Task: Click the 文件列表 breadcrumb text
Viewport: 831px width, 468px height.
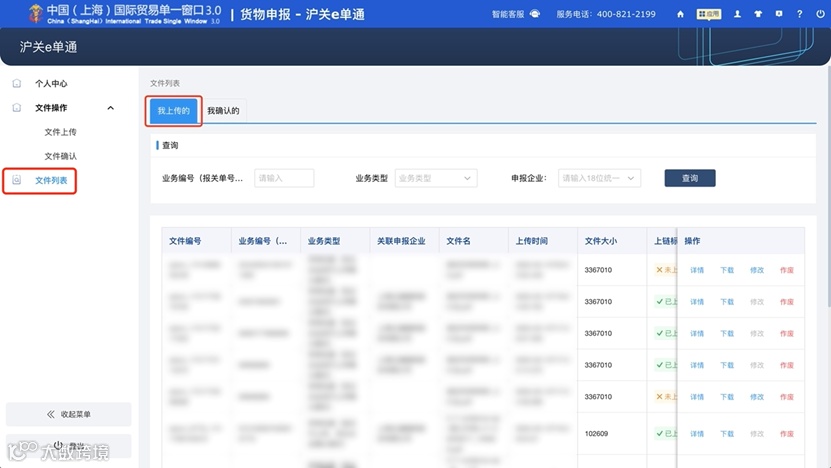Action: (165, 83)
